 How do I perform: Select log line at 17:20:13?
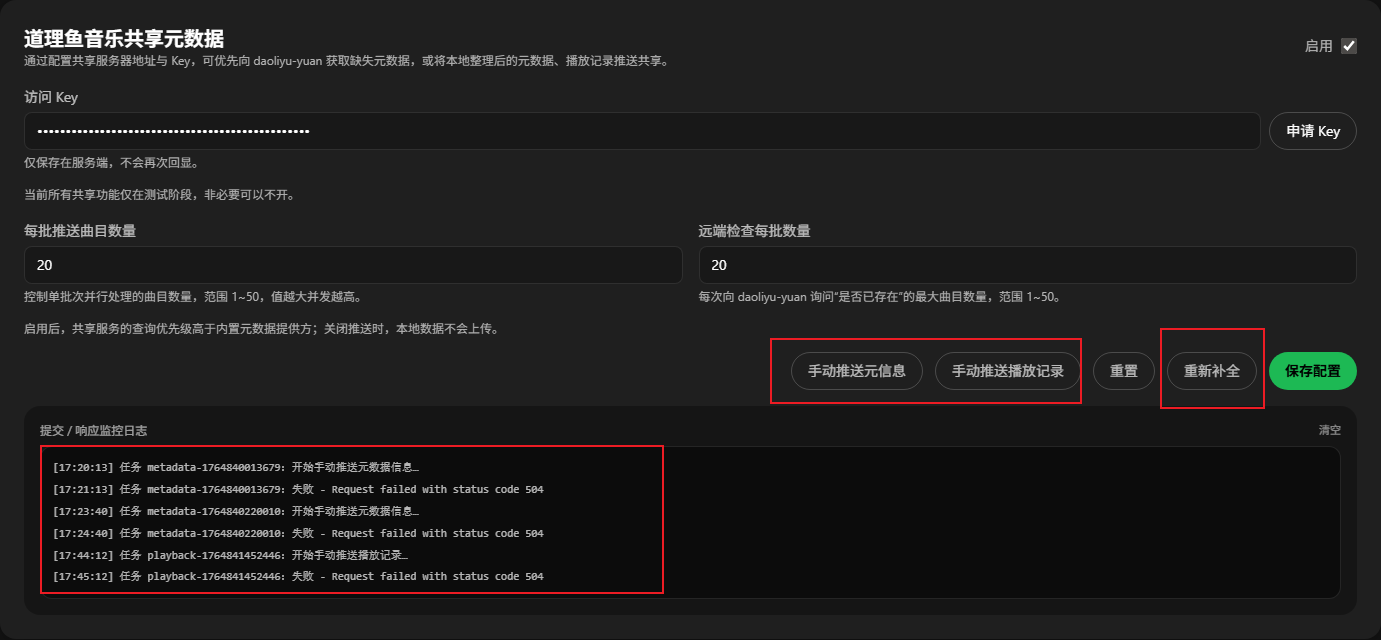tap(236, 467)
